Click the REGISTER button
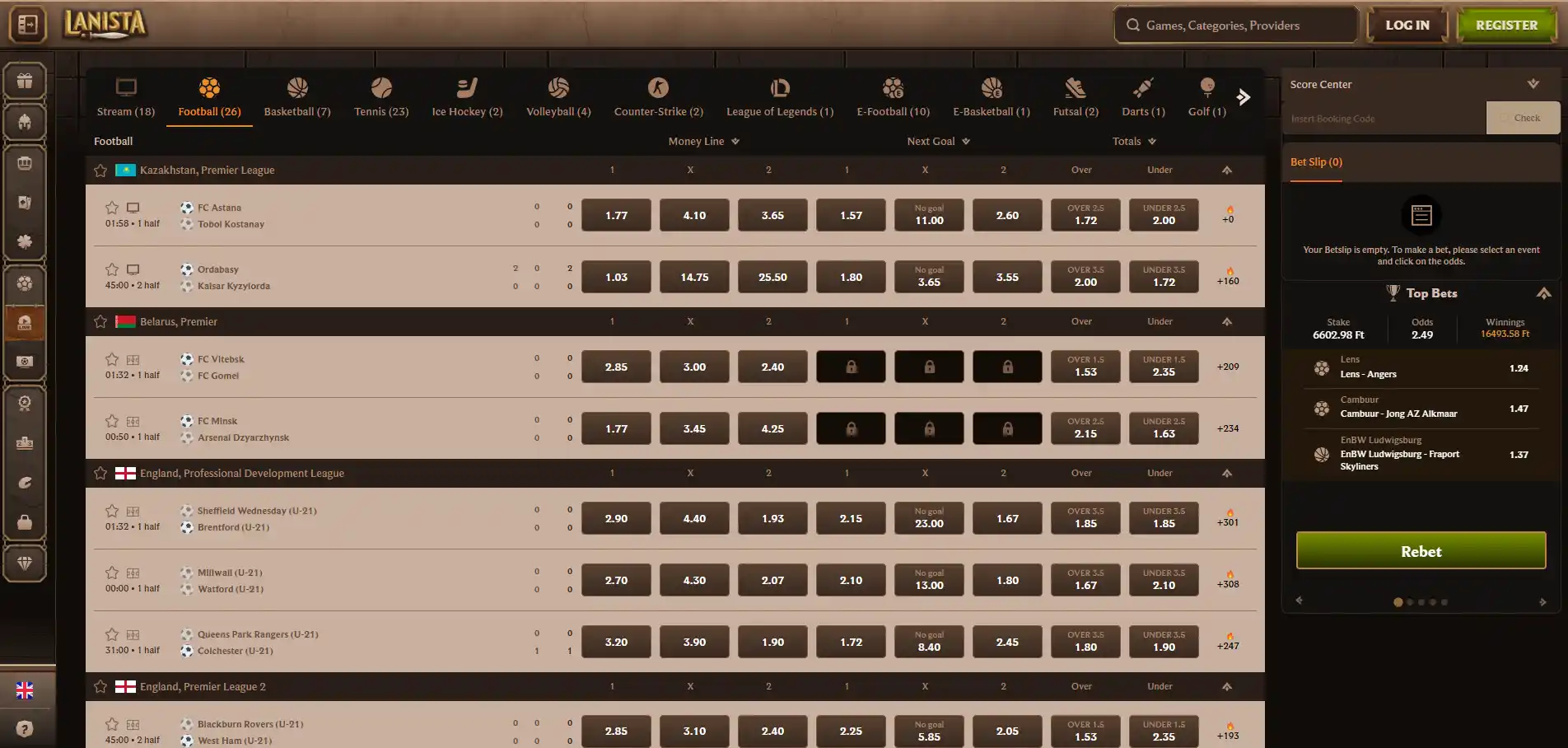The width and height of the screenshot is (1568, 748). [1506, 25]
